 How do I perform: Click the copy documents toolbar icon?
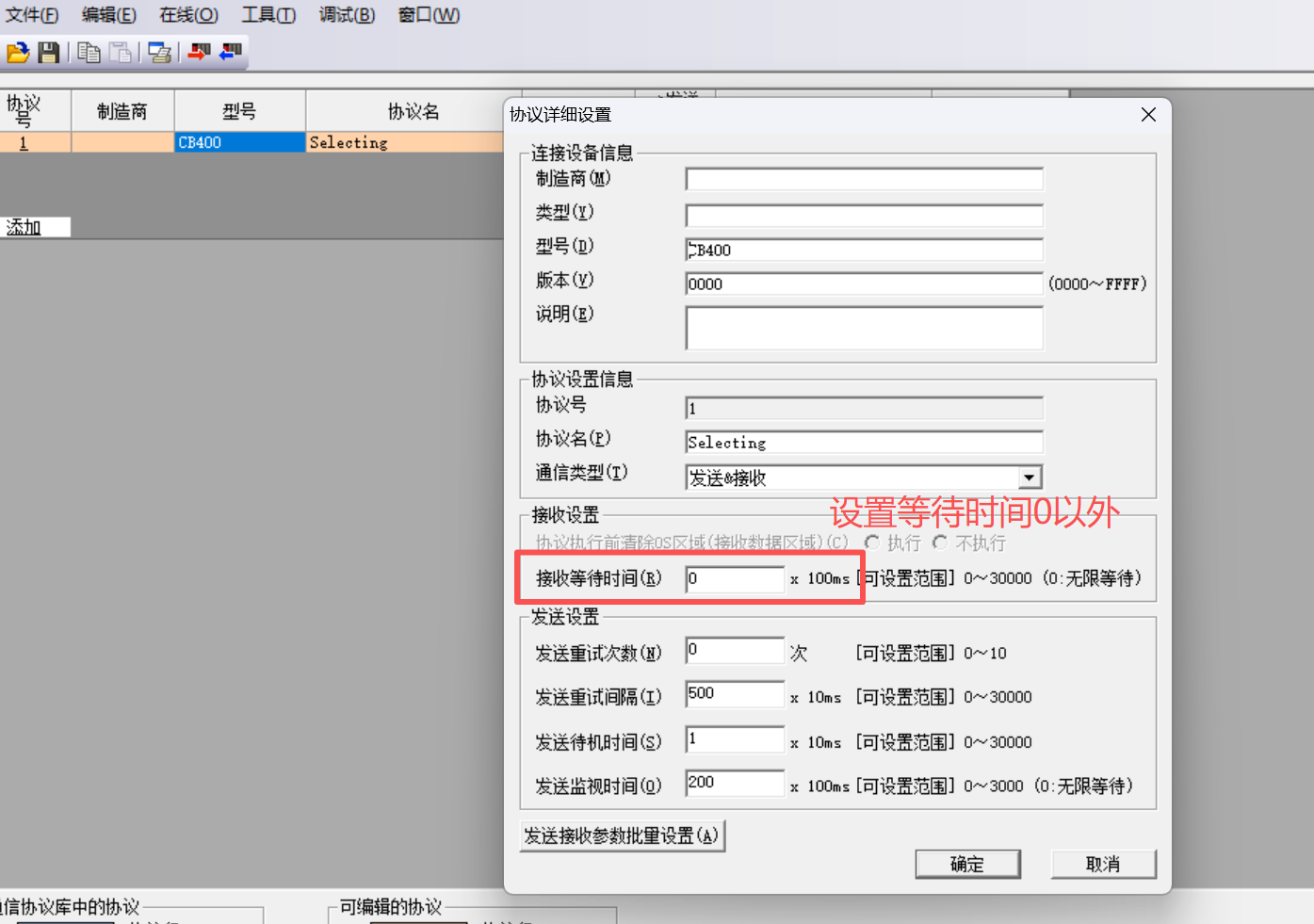89,53
